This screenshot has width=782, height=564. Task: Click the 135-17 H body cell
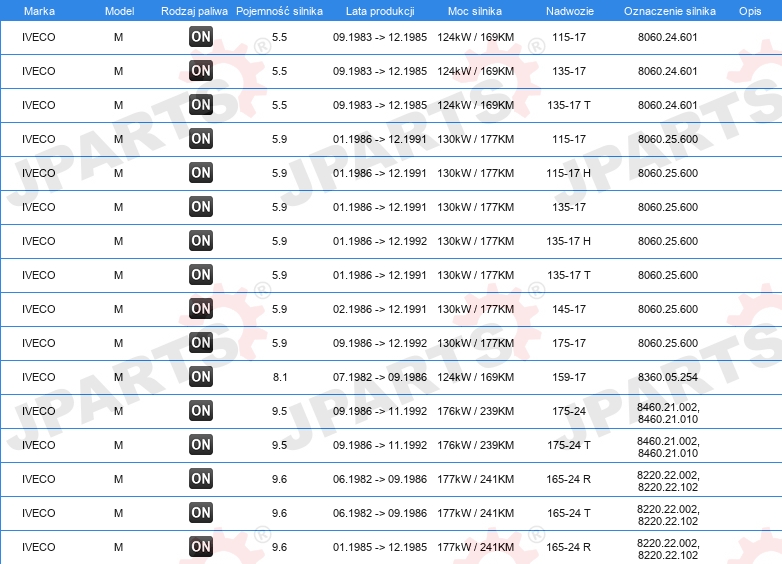(569, 241)
